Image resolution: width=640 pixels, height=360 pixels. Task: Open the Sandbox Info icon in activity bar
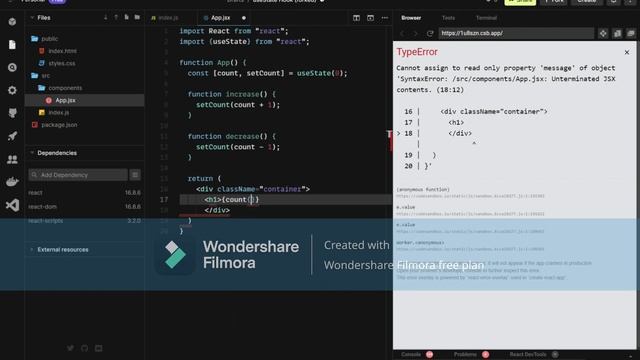(x=12, y=22)
